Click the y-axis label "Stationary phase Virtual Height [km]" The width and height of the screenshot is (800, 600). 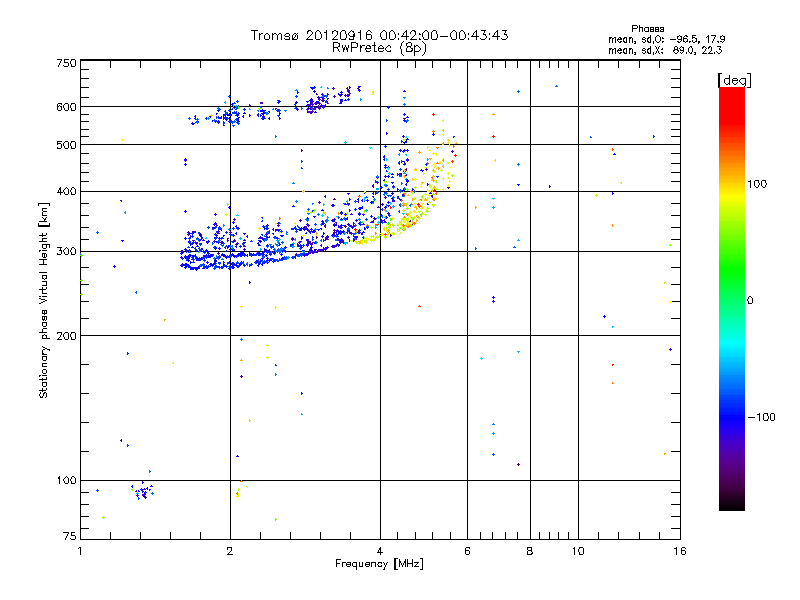[43, 300]
